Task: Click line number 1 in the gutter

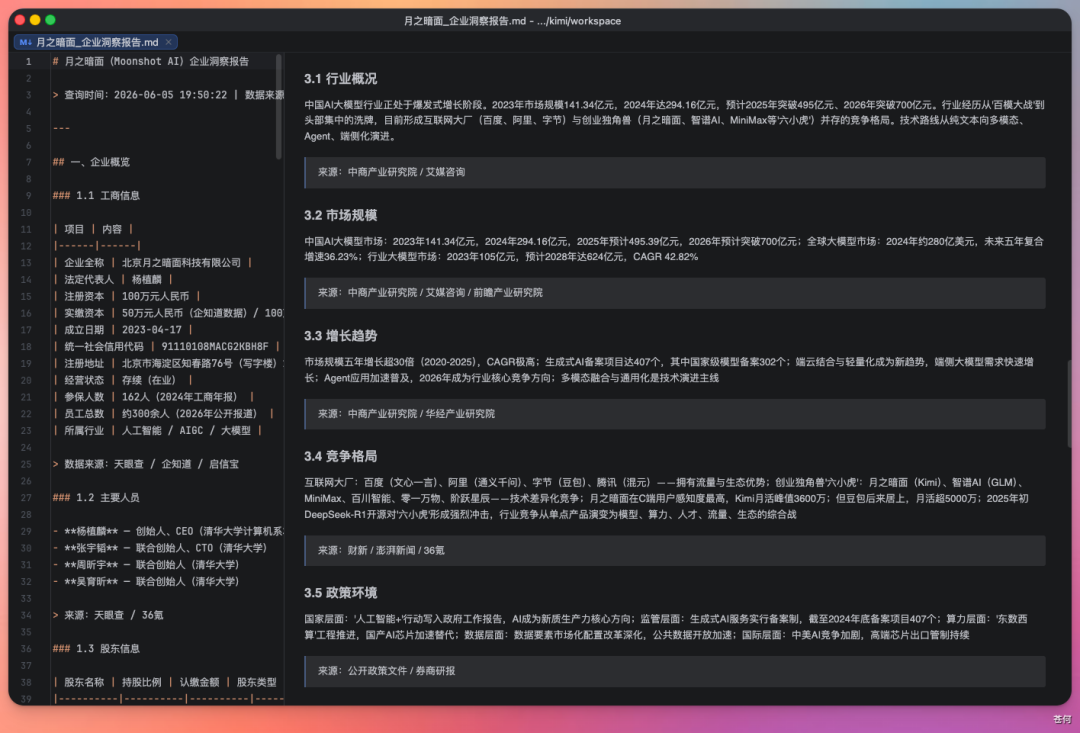Action: coord(28,61)
